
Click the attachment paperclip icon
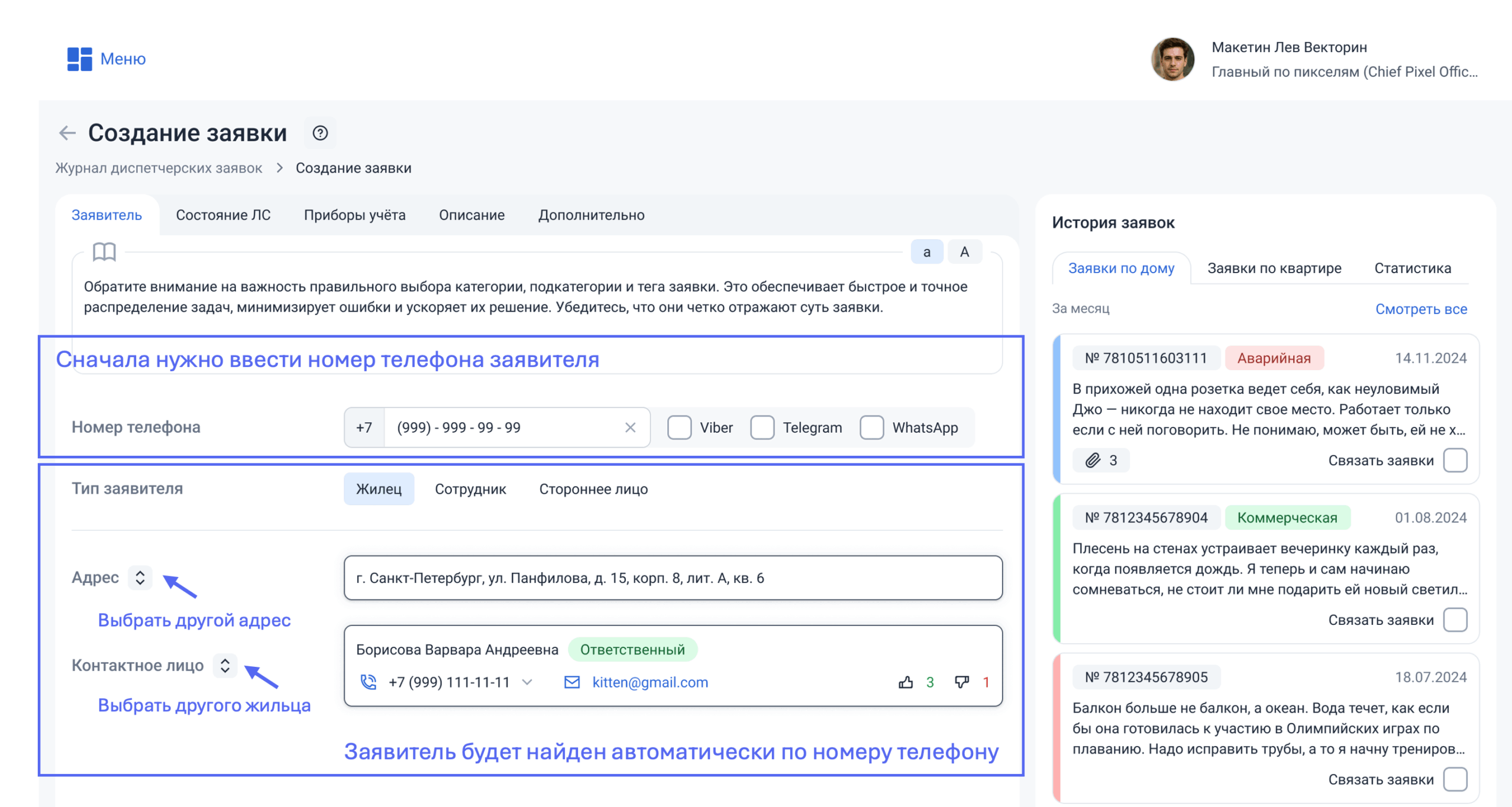1092,460
